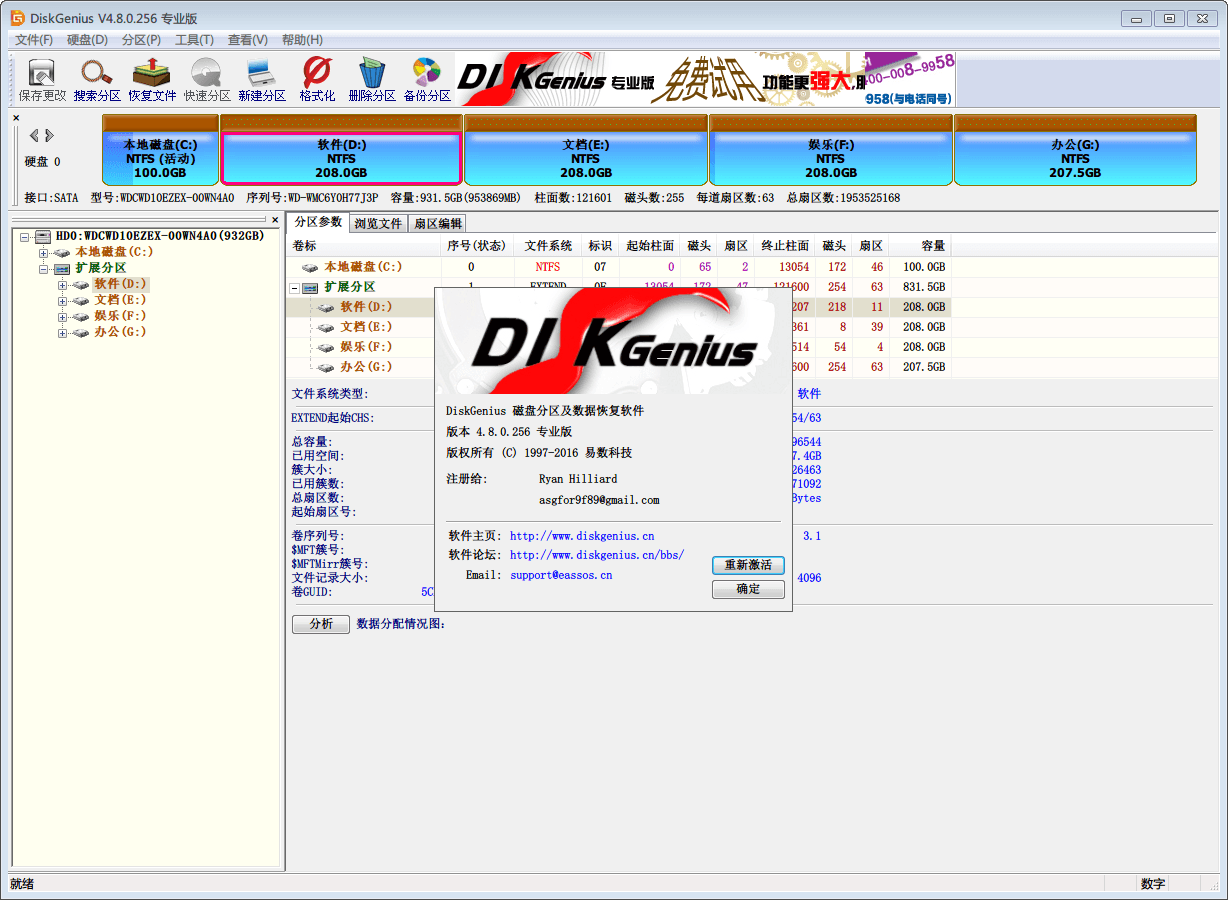Select the 快速分区 toolbar icon

pos(207,80)
